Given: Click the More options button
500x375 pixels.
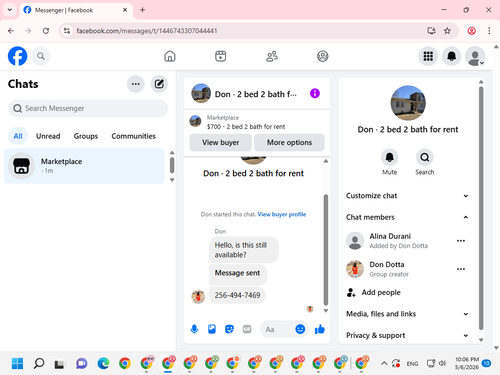Looking at the screenshot, I should (289, 142).
